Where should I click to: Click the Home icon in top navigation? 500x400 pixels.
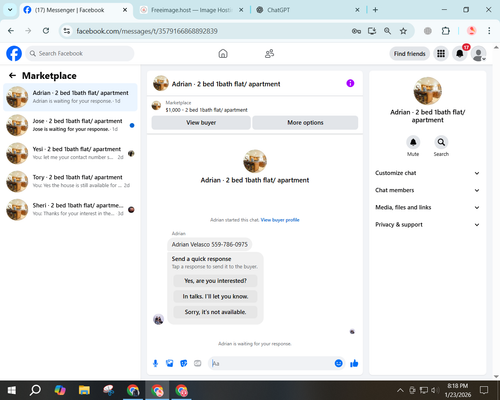223,53
